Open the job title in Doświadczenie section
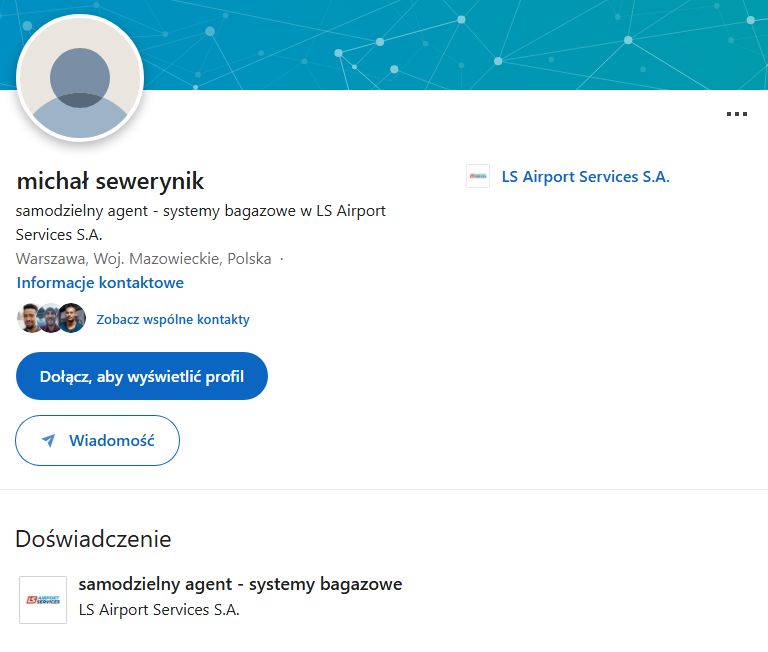Screen dimensions: 768x652 point(240,584)
